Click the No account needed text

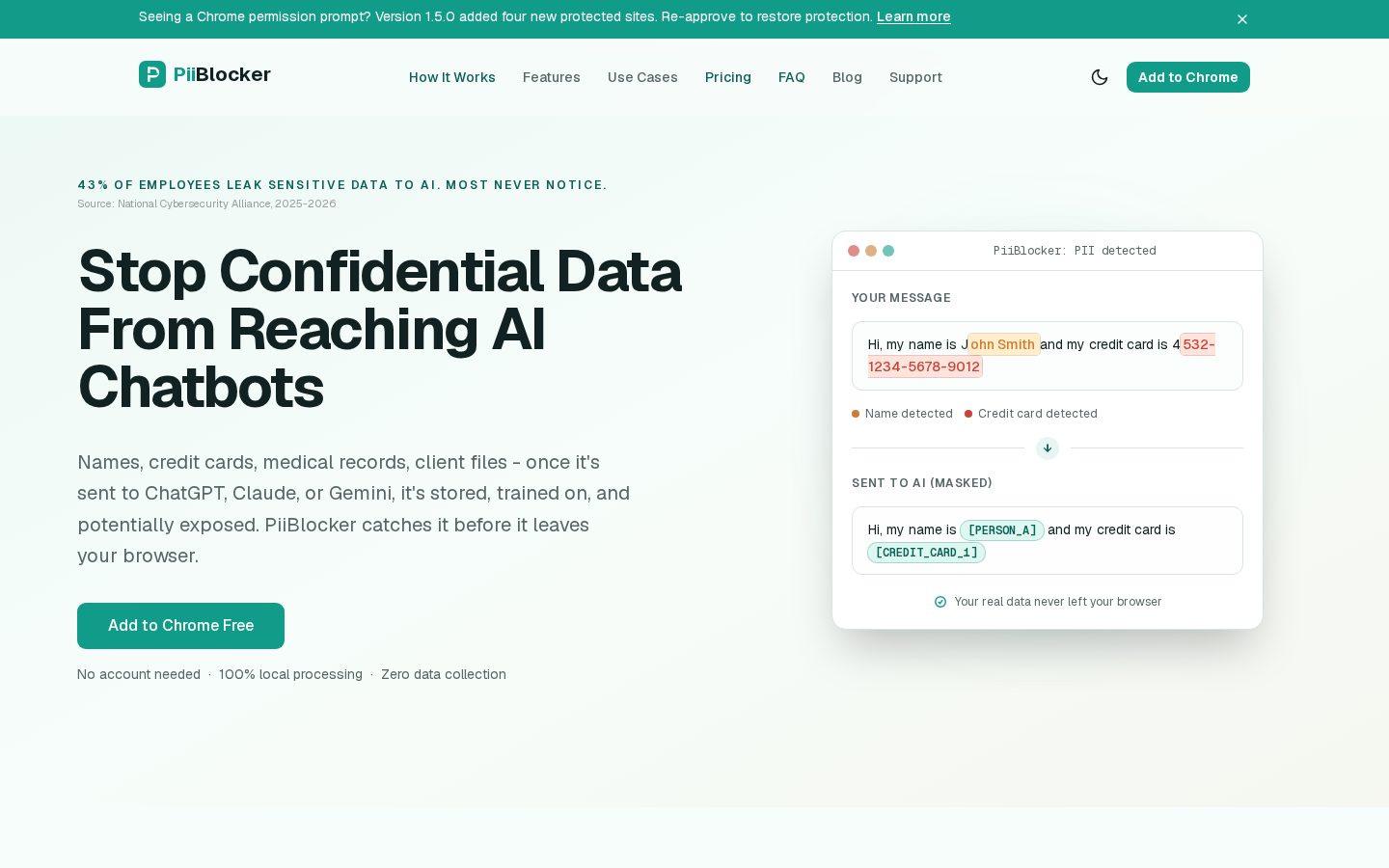[139, 674]
